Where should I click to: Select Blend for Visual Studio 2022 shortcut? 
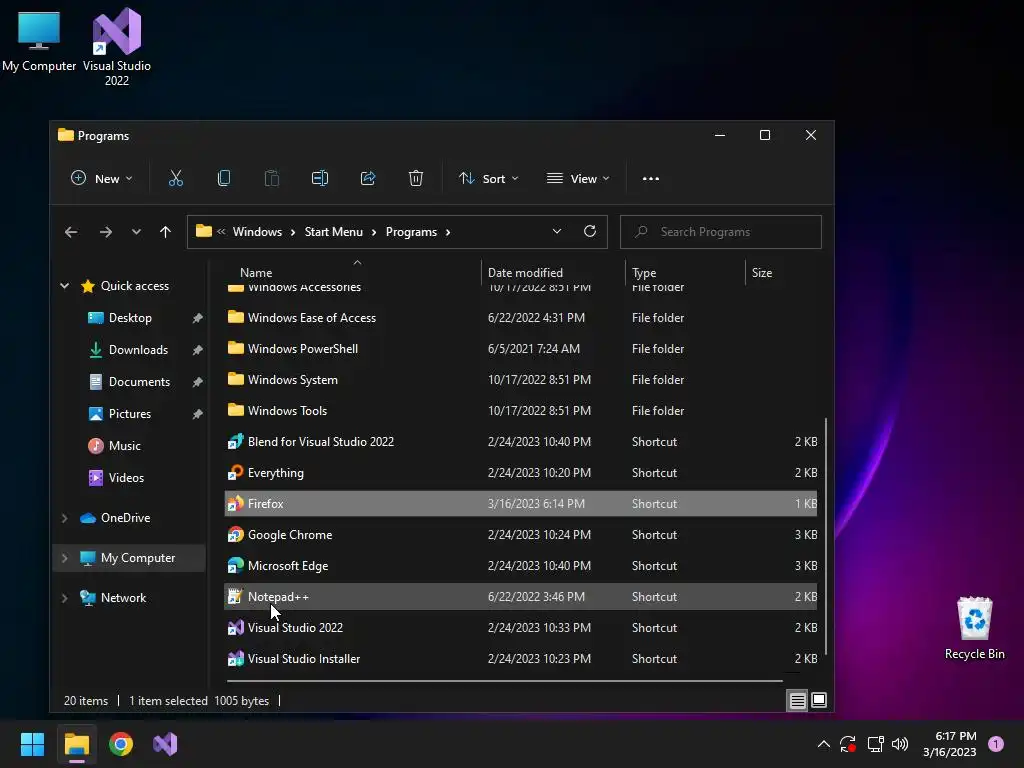click(x=520, y=441)
